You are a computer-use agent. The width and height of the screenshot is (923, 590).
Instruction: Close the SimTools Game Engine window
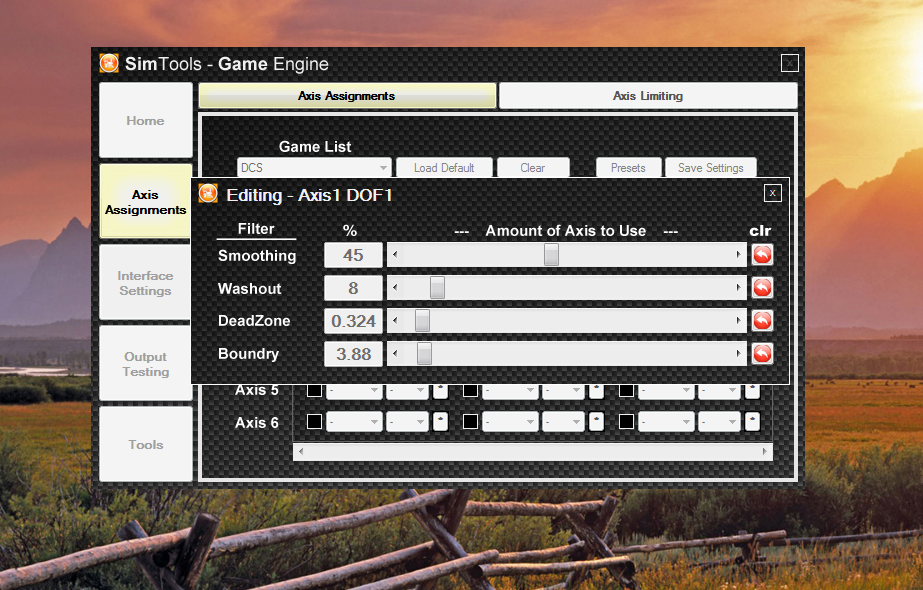pyautogui.click(x=789, y=63)
